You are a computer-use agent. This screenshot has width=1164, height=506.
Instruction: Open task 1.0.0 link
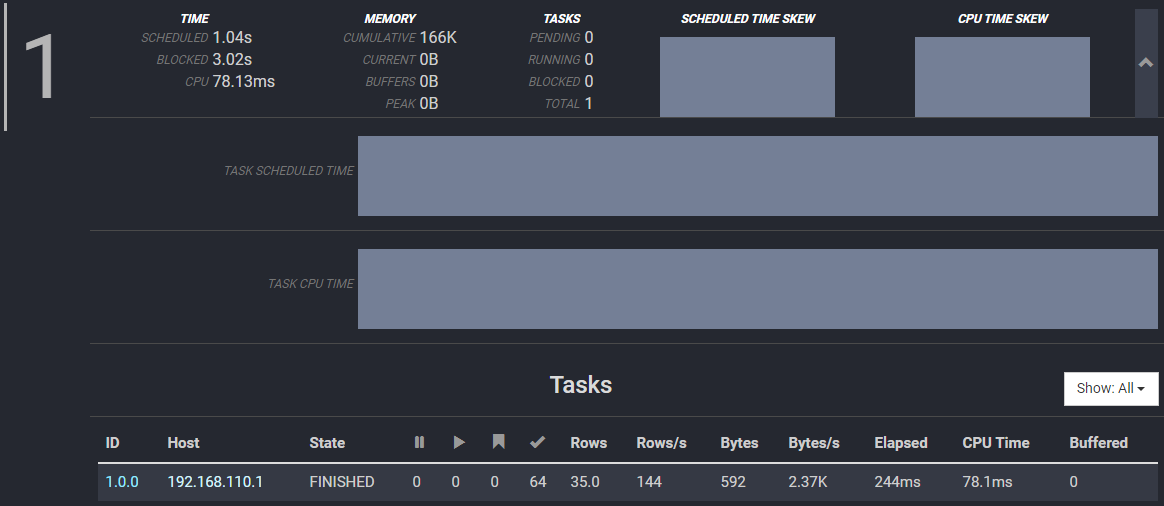point(122,482)
